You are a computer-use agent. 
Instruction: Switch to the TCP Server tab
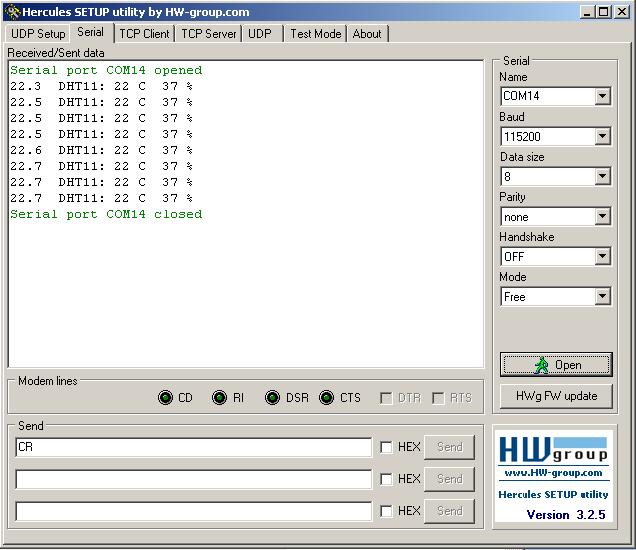tap(208, 34)
